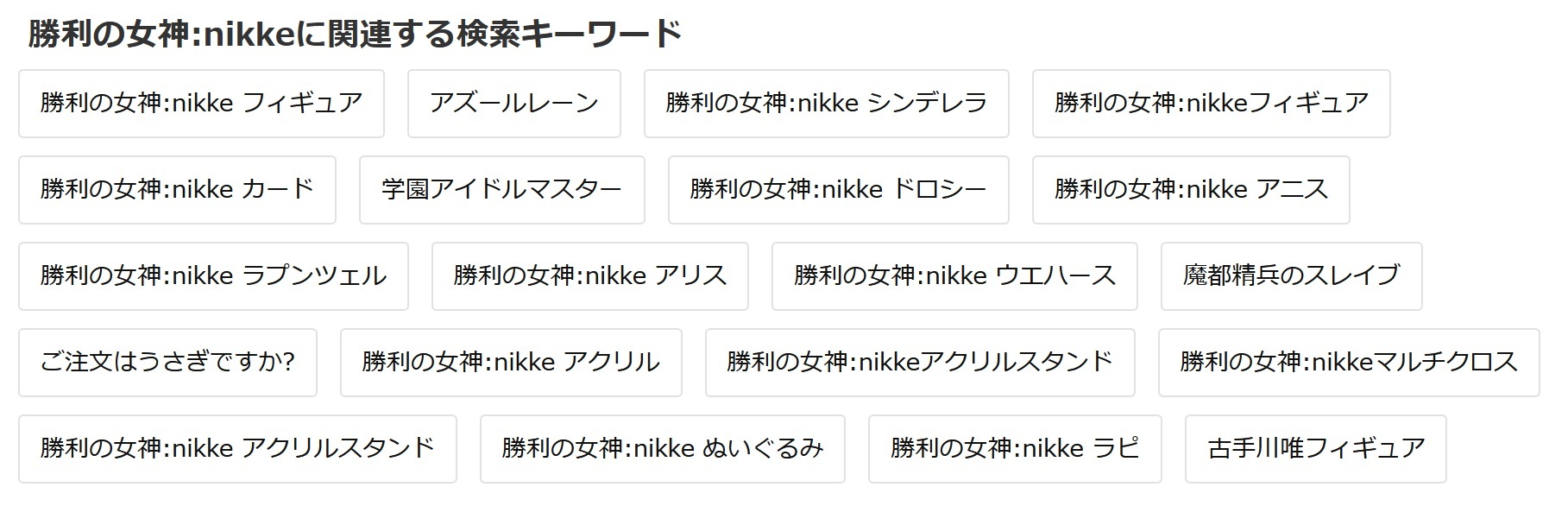1568x506 pixels.
Task: Open the 勝利の女神:nikke アニス keyword
Action: click(1191, 190)
